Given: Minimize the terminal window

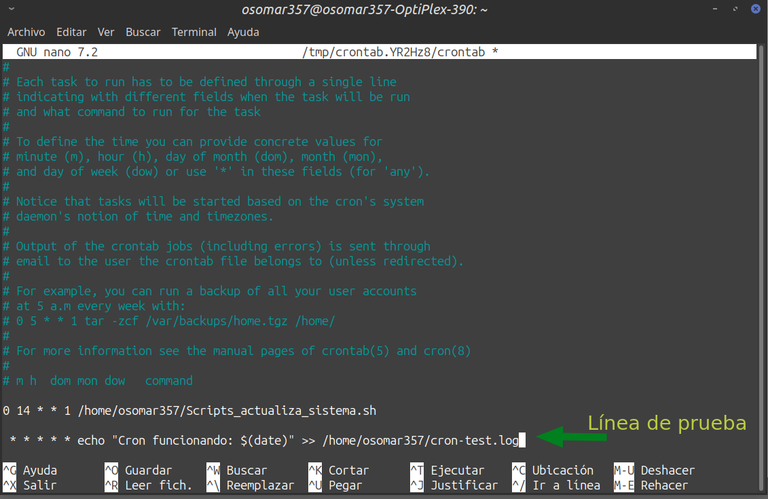Looking at the screenshot, I should tap(716, 9).
